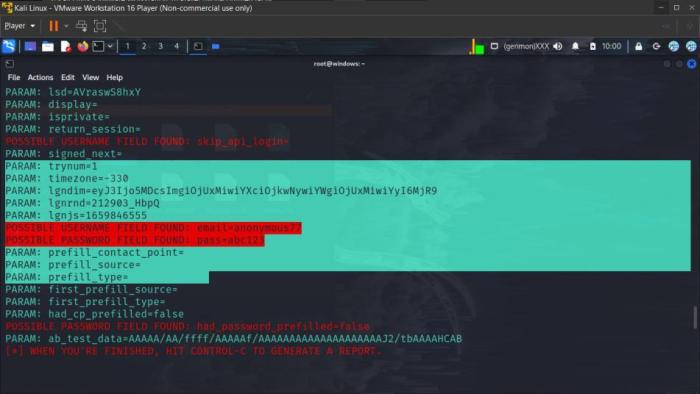700x394 pixels.
Task: Click the 'had_password_prefilled=false' line
Action: [188, 327]
